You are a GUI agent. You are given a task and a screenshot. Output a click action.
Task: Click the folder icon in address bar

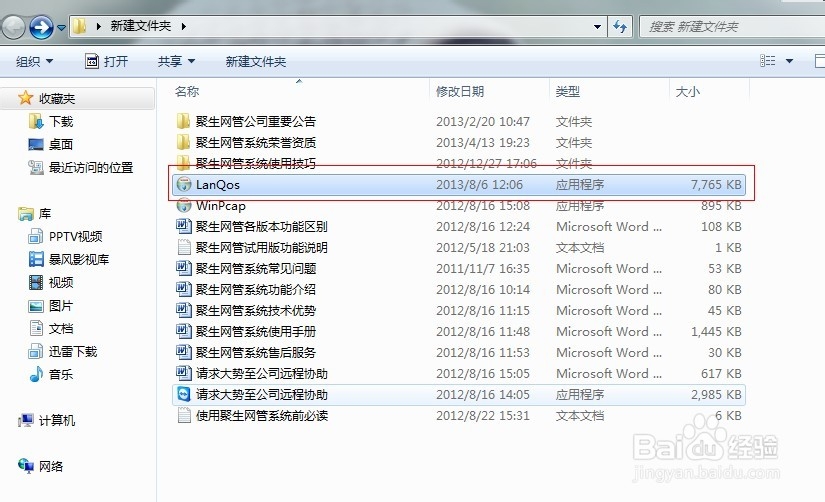click(79, 26)
